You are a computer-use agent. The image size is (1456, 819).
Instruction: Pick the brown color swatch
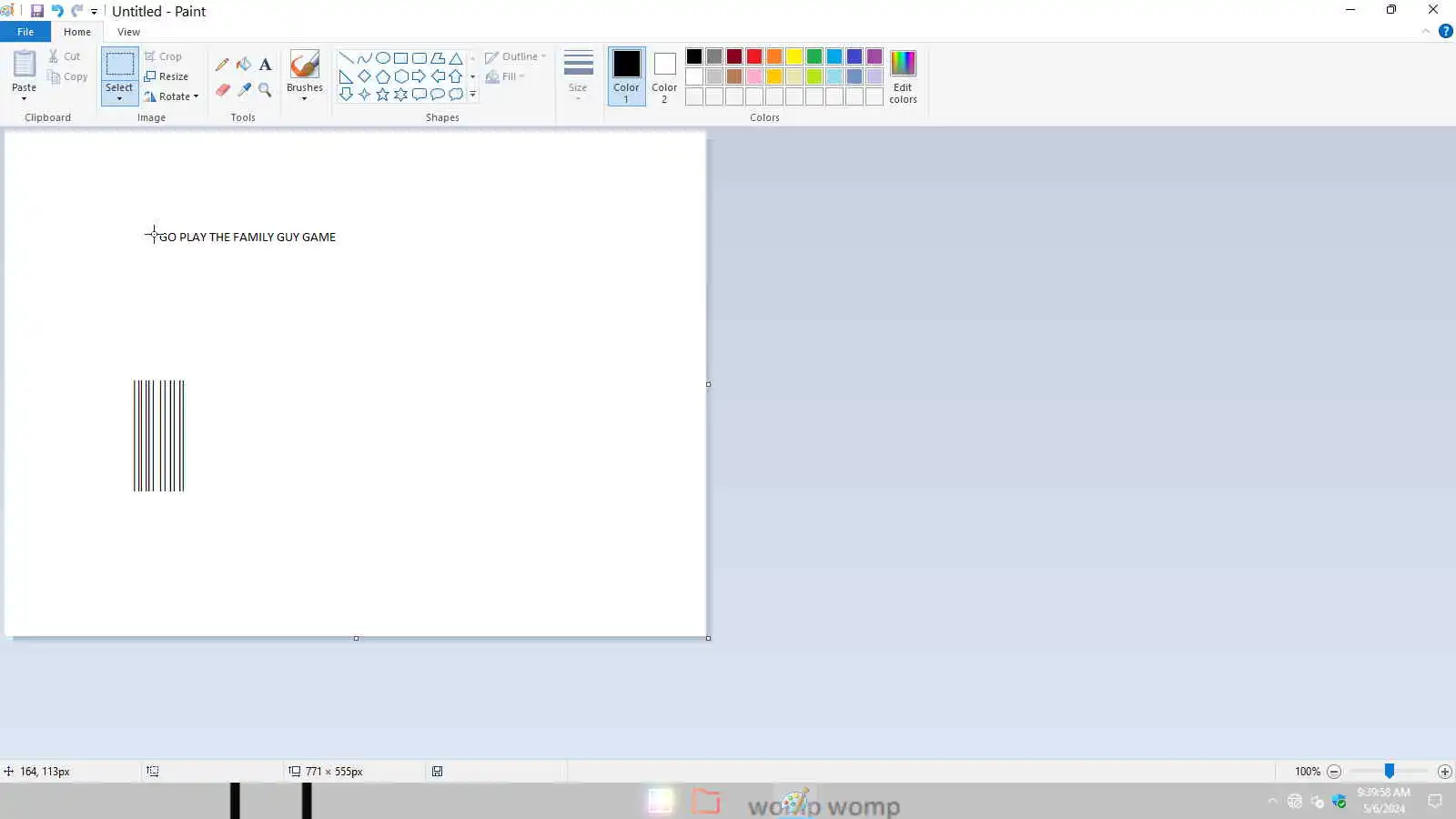coord(734,76)
